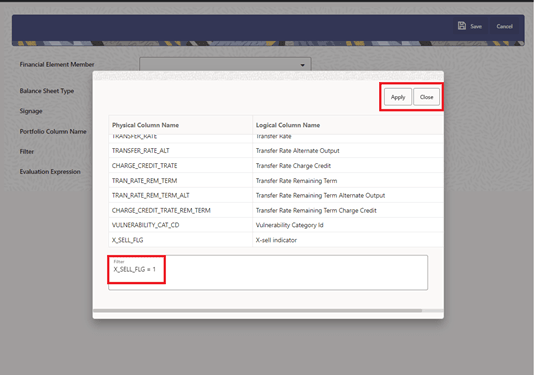Click the Evaluation Expression label
The width and height of the screenshot is (536, 375).
point(50,172)
